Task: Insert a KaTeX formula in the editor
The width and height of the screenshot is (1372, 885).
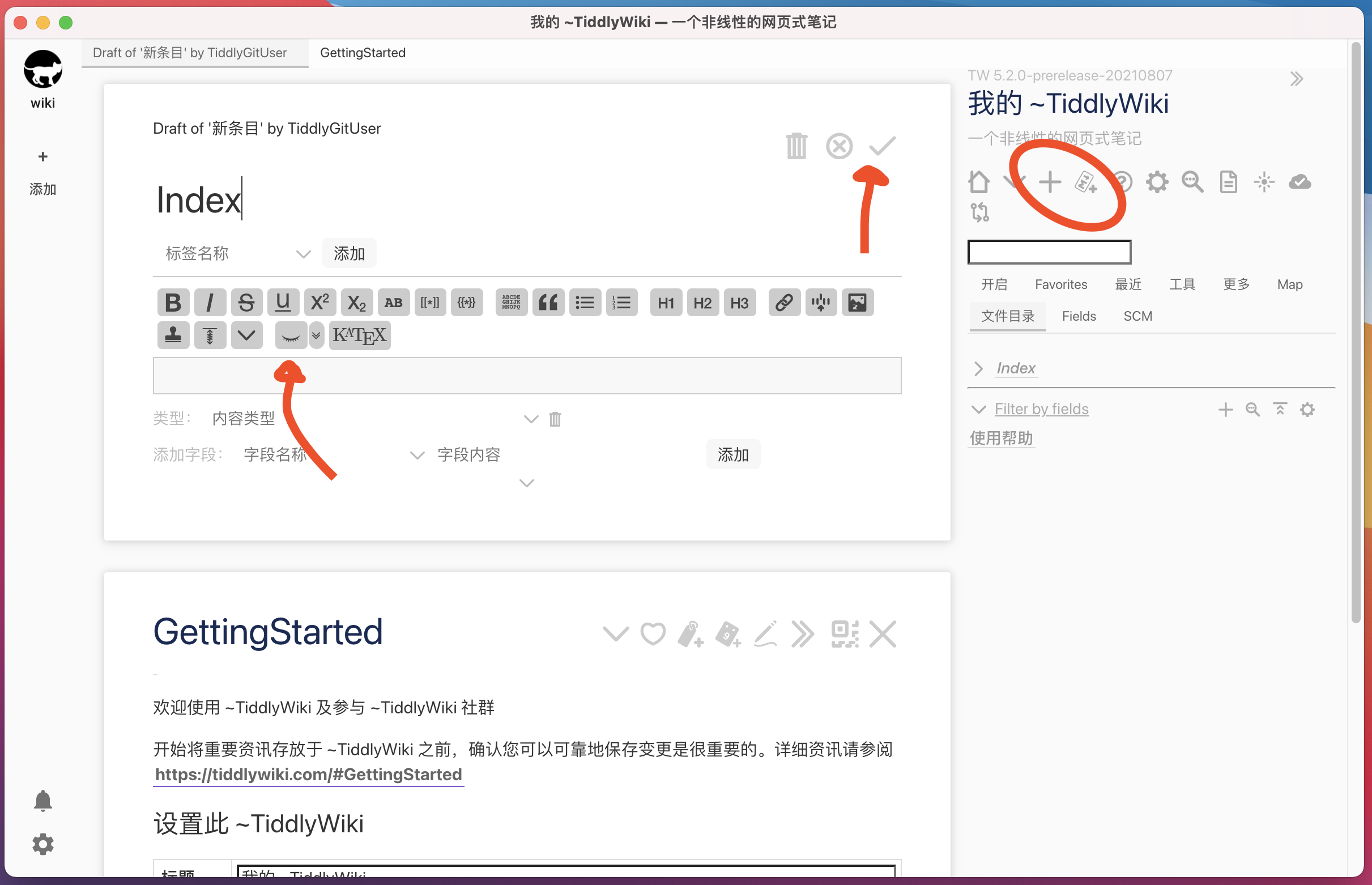Action: point(360,335)
